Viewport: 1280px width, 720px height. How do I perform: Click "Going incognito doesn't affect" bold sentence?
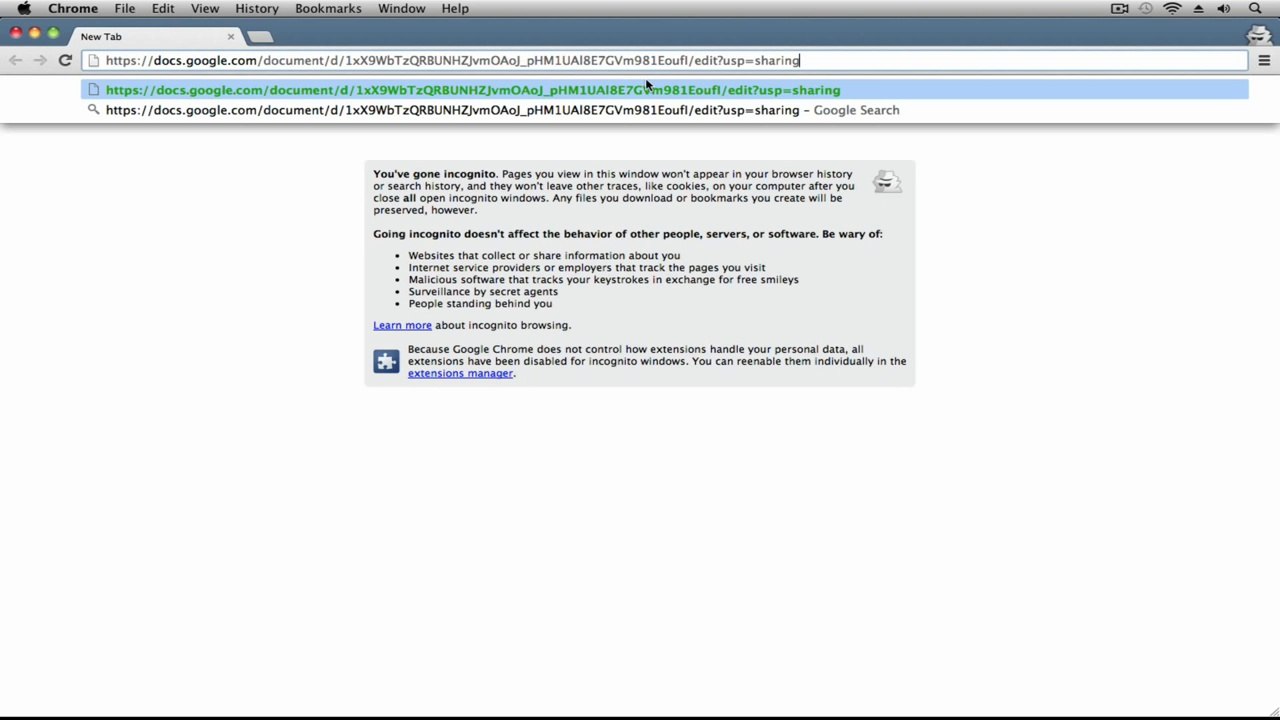628,234
